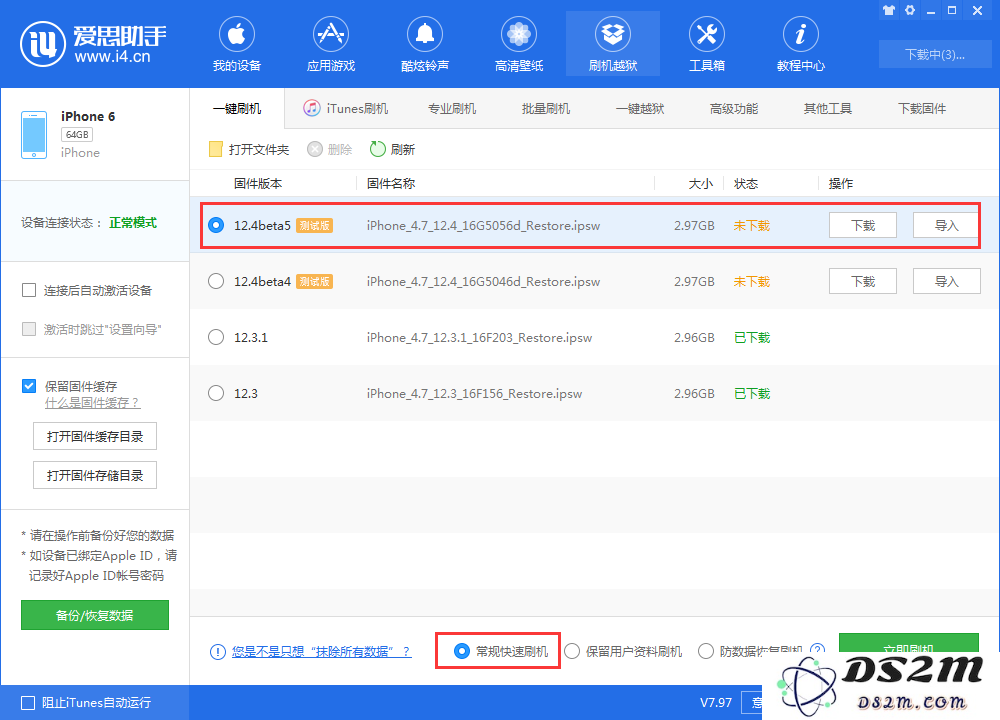Toggle 激活时跳过"设置向导" checkbox
This screenshot has width=1000, height=720.
pyautogui.click(x=29, y=329)
